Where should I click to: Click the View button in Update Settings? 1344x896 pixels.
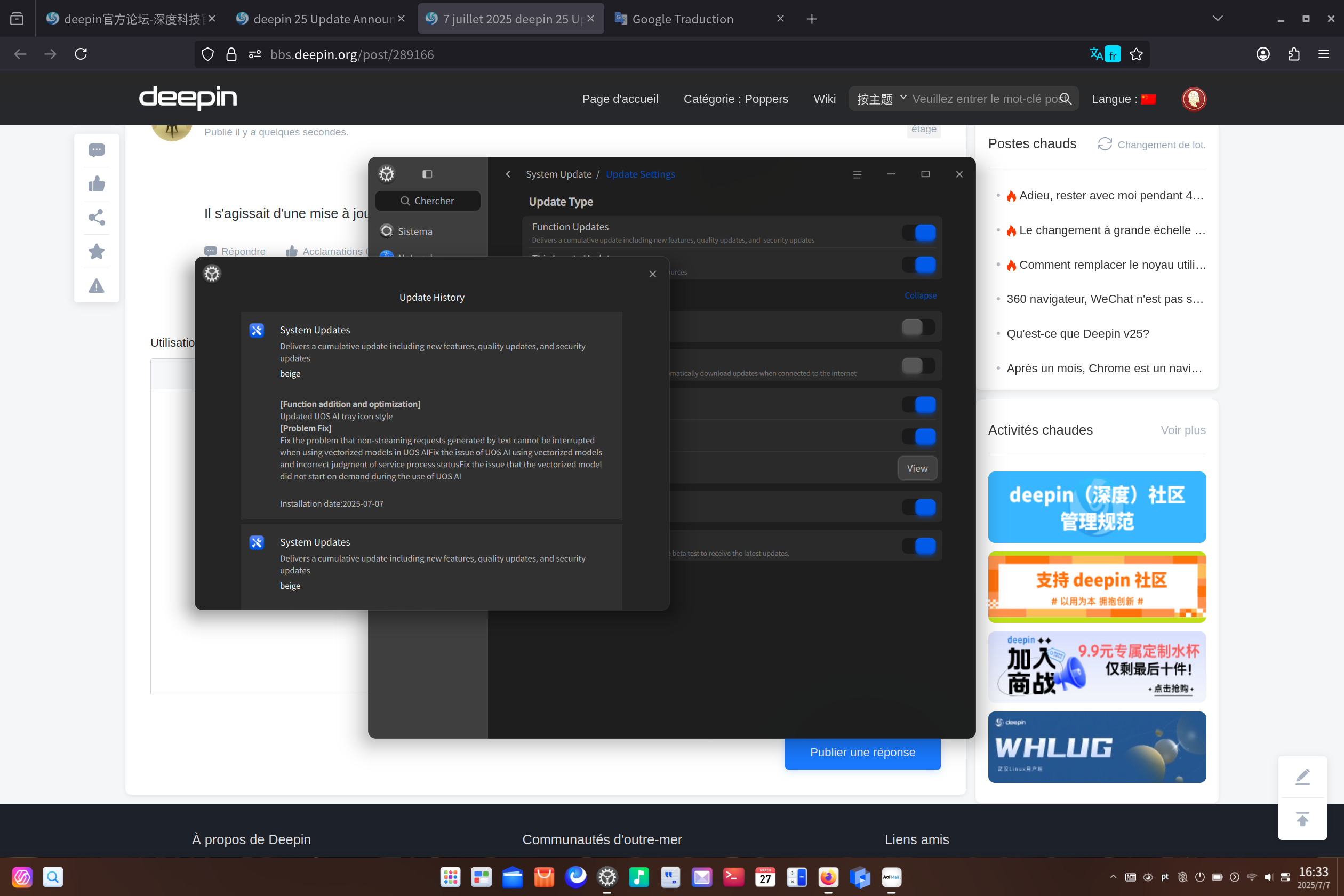click(917, 469)
